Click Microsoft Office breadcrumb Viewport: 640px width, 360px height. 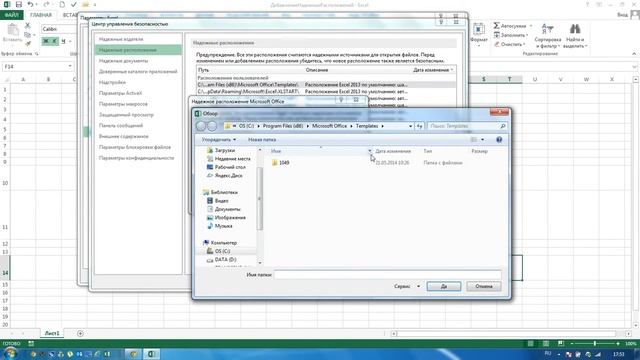pyautogui.click(x=329, y=126)
